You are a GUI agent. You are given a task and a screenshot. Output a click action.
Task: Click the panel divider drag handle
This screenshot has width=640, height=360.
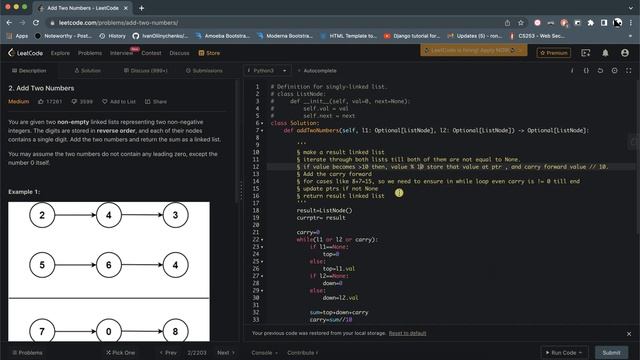click(241, 190)
